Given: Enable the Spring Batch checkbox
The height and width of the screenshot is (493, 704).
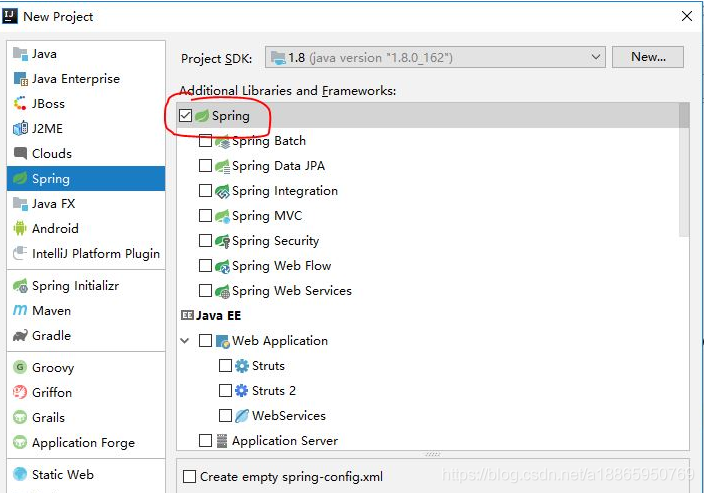Looking at the screenshot, I should [205, 141].
